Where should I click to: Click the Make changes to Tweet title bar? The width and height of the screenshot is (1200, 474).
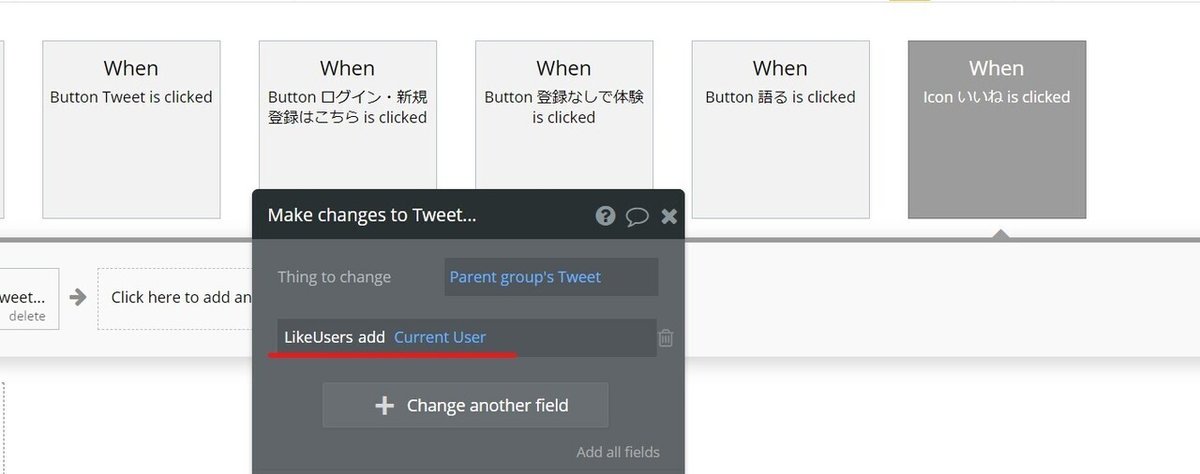click(x=400, y=216)
